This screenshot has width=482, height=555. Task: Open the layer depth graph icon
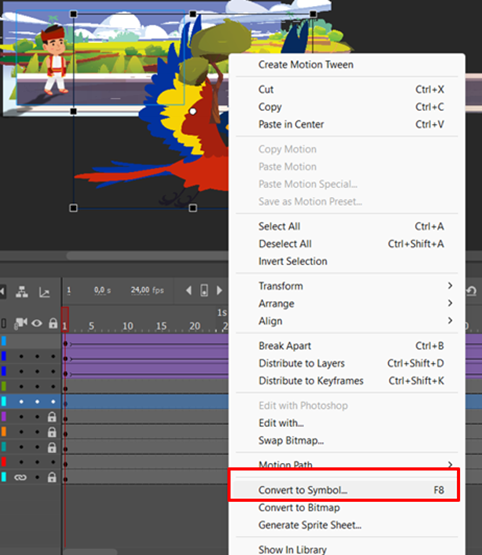click(x=44, y=292)
